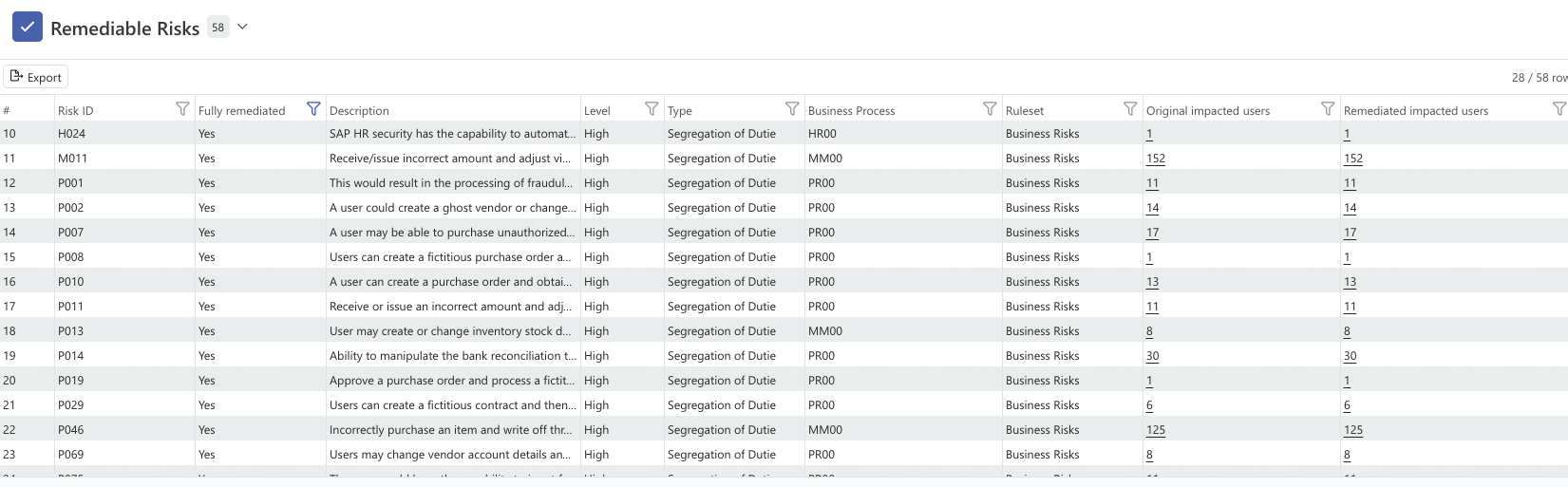The width and height of the screenshot is (1568, 487).
Task: Click original impacted users 17 for P007
Action: 1152,233
